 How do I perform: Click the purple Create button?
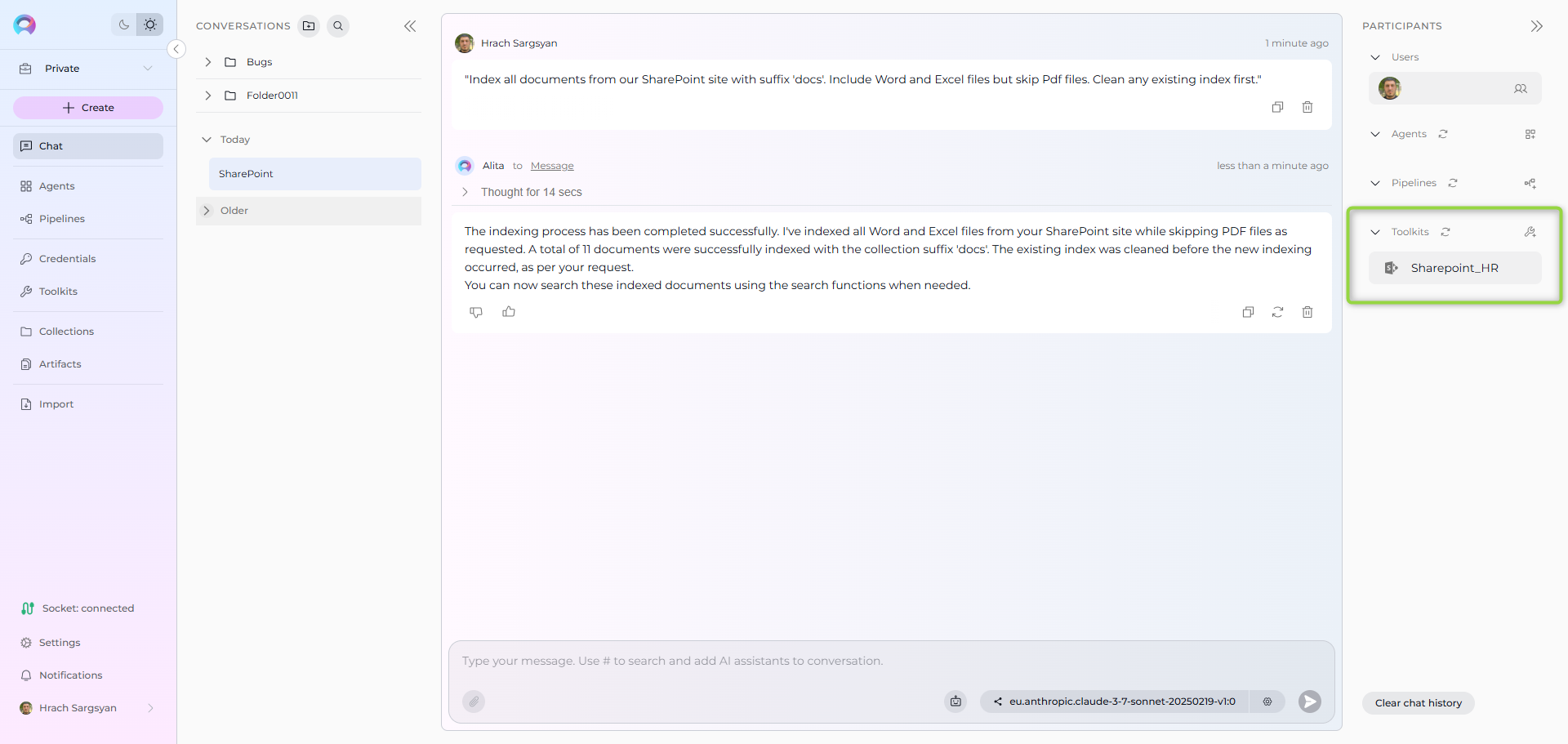(88, 108)
